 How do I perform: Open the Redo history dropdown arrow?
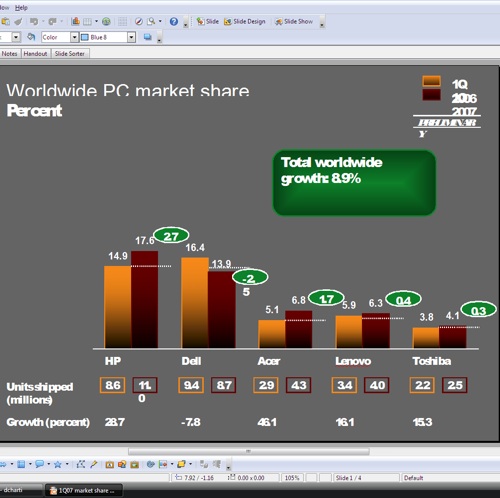pyautogui.click(x=62, y=22)
